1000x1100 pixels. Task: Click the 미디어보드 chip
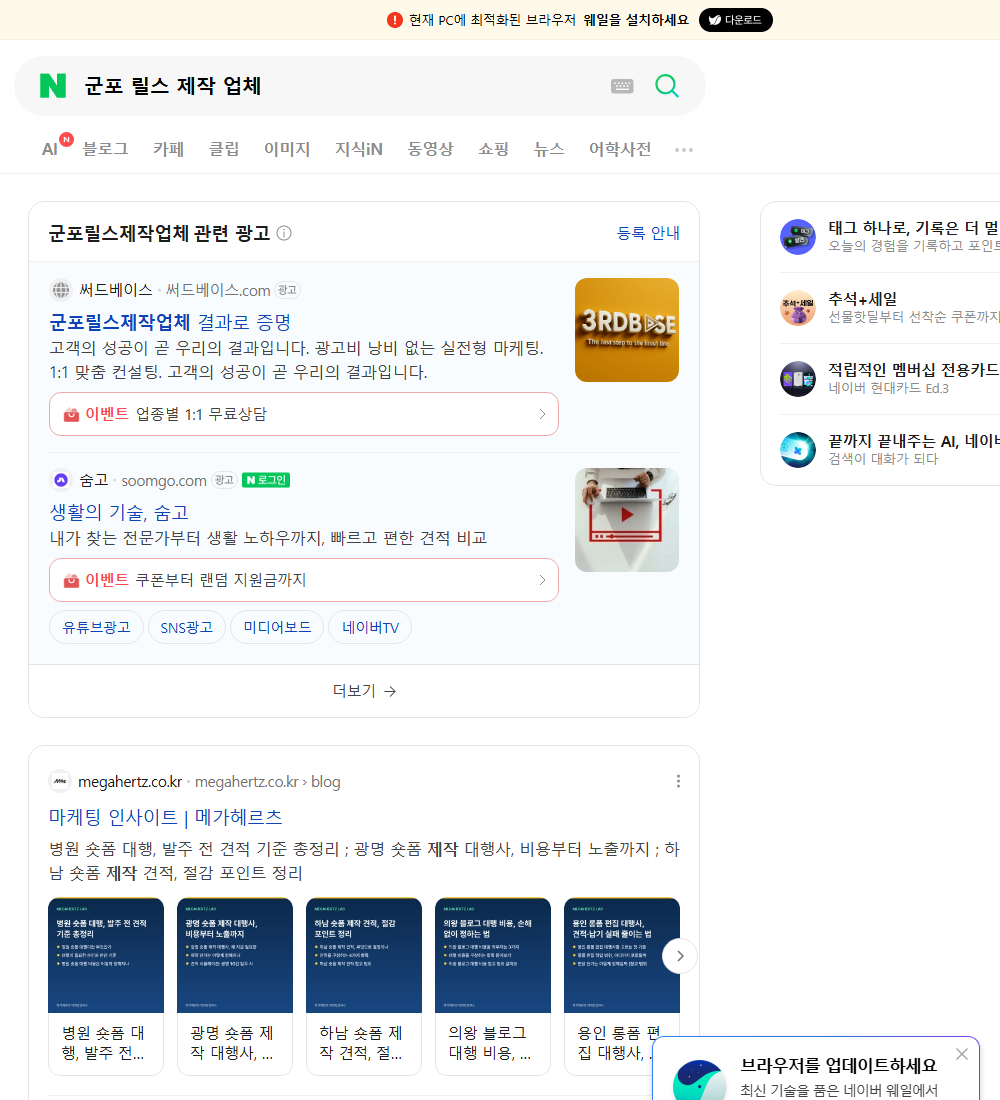[x=277, y=627]
